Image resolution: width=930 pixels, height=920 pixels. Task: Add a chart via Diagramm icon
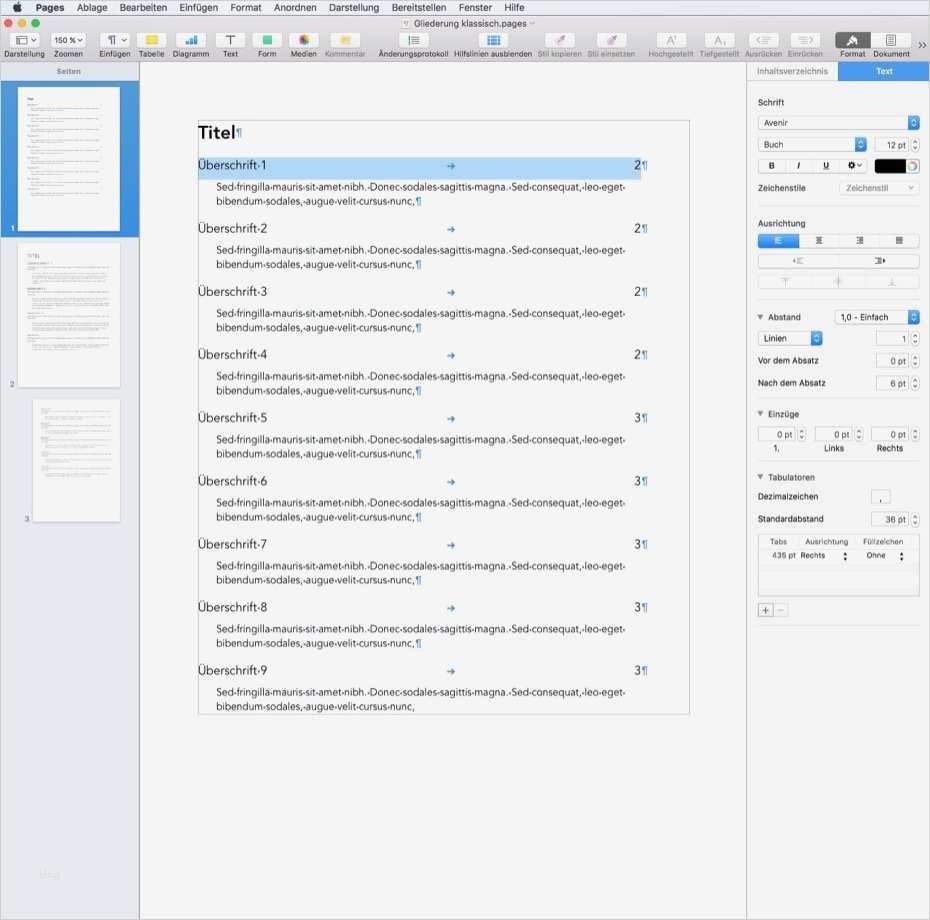pyautogui.click(x=190, y=40)
